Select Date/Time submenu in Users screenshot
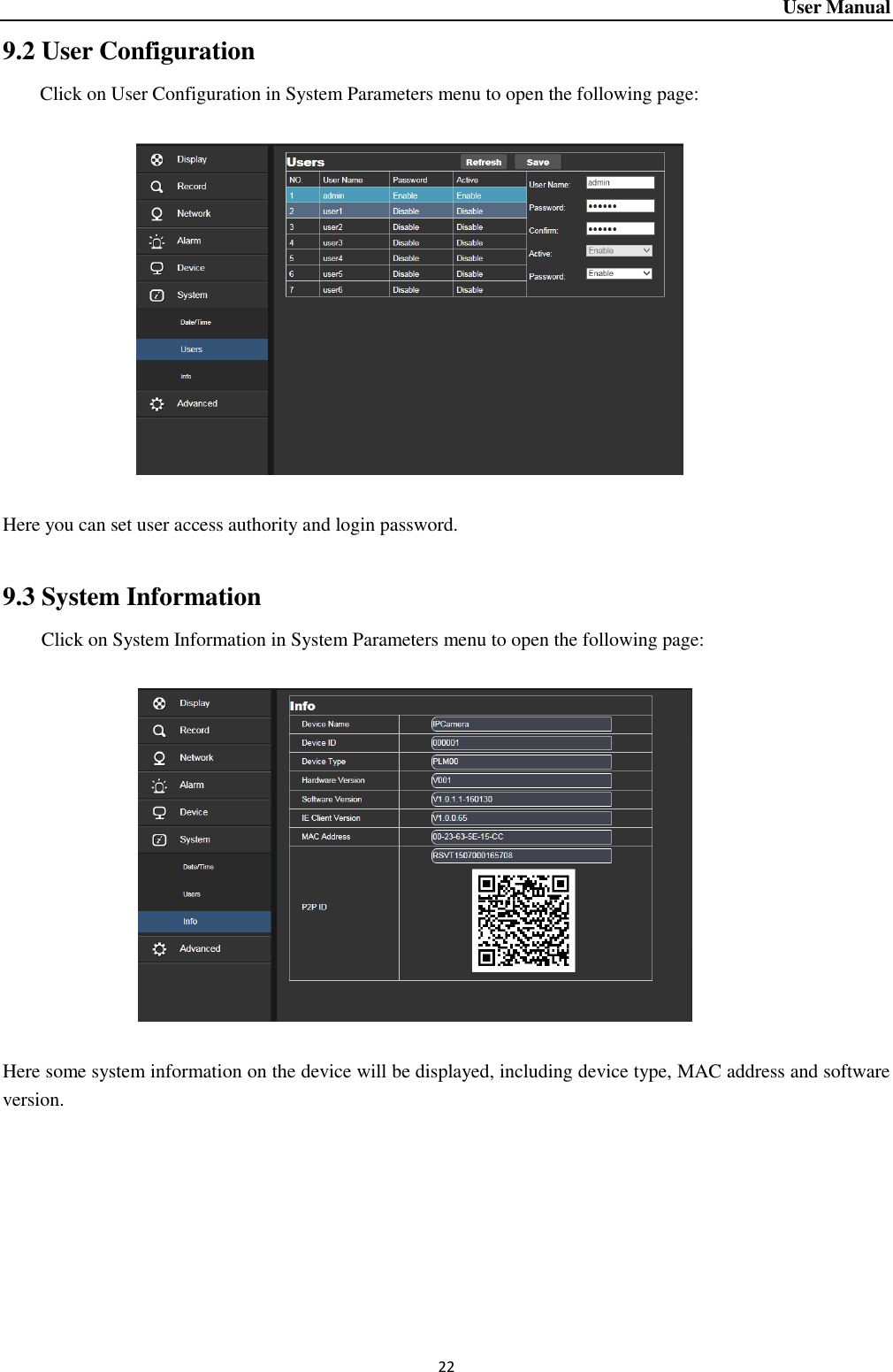The height and width of the screenshot is (1372, 893). point(195,323)
